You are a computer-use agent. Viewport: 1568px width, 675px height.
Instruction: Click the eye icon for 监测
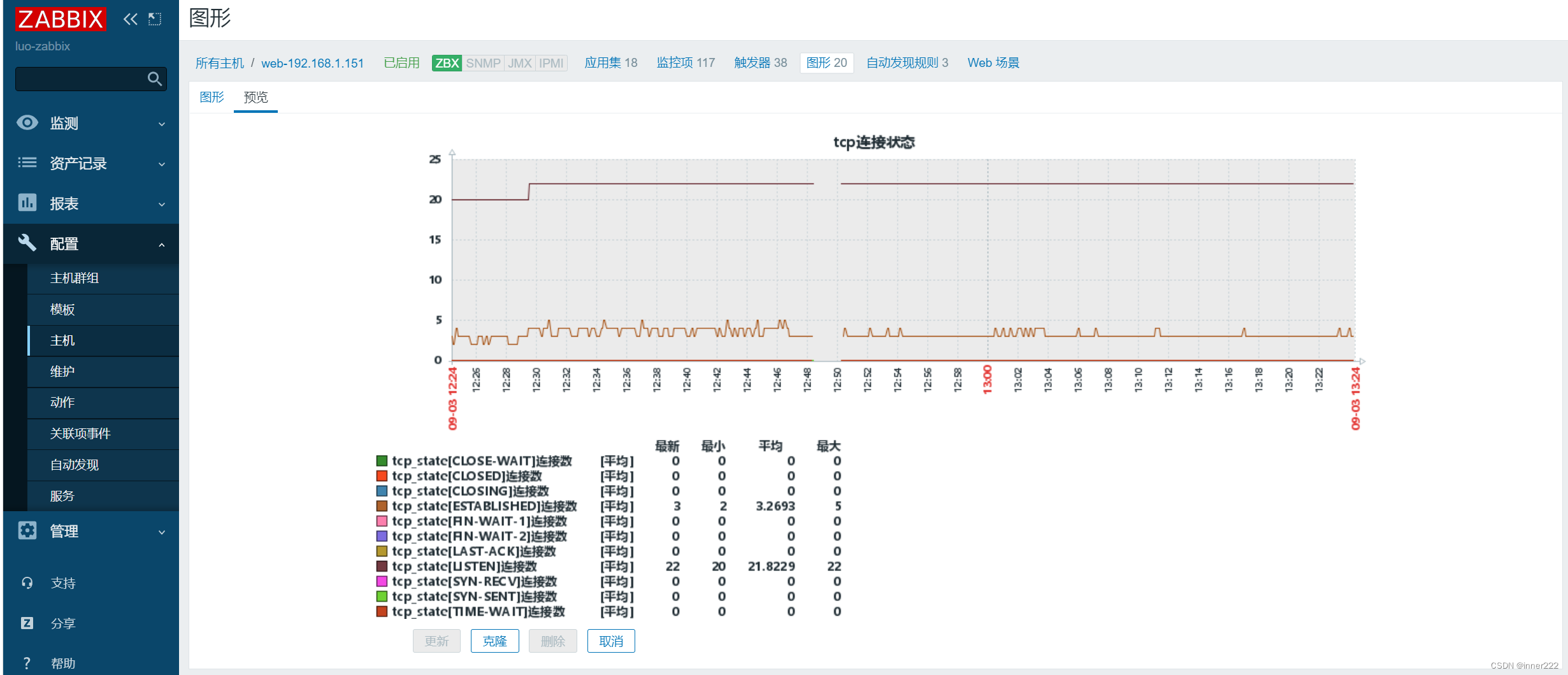(x=27, y=122)
